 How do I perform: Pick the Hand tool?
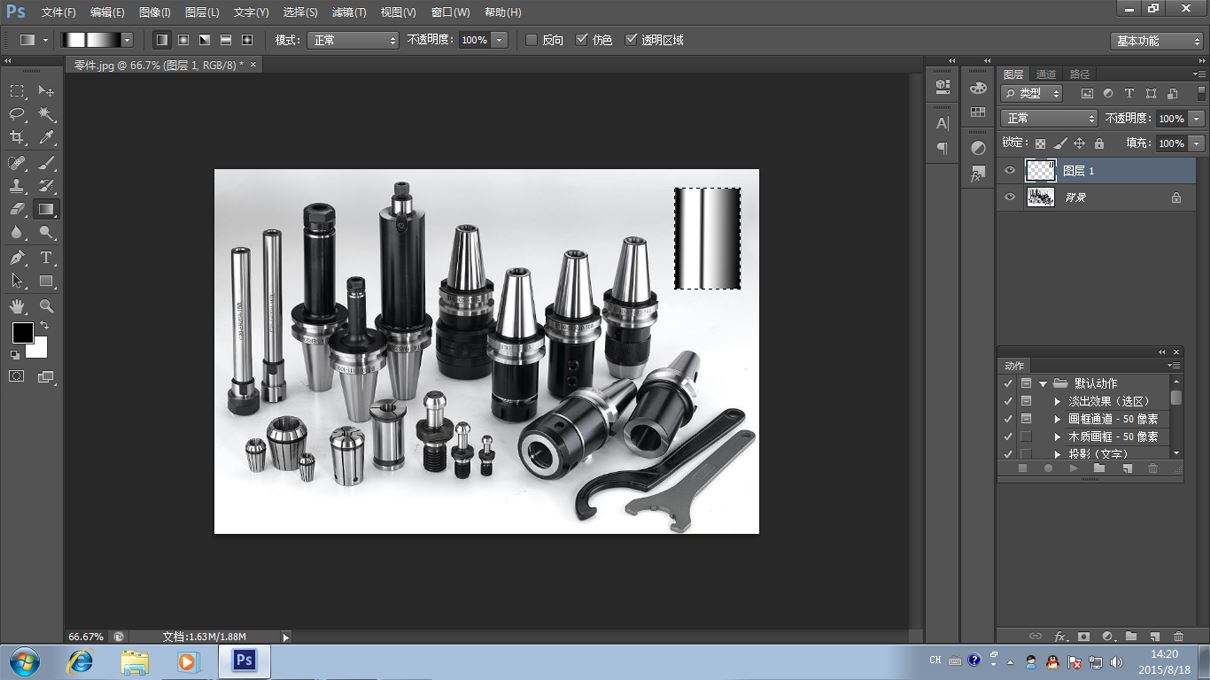[x=17, y=306]
